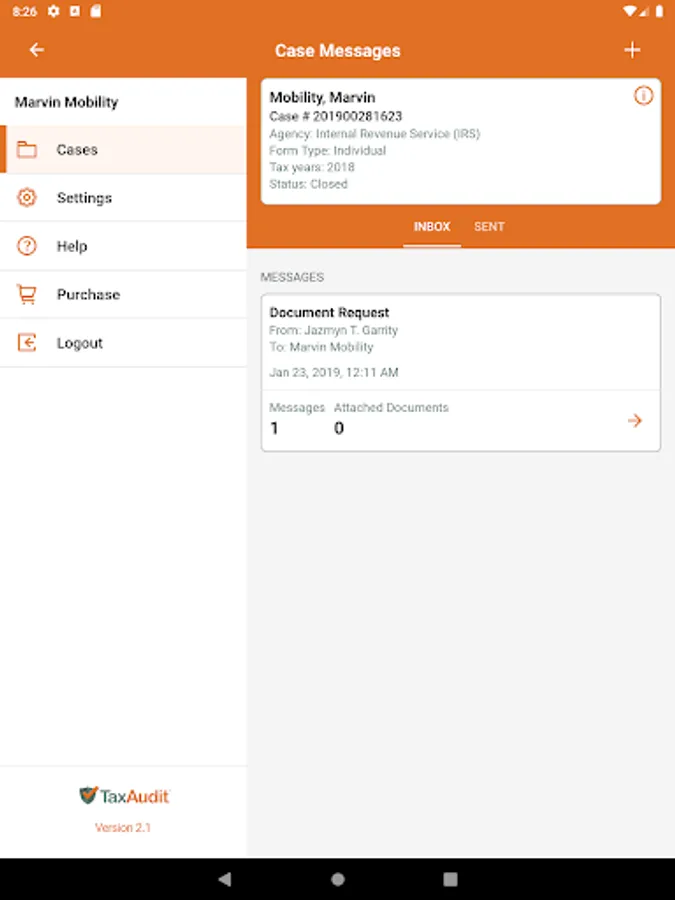Switch to the SENT tab
Viewport: 675px width, 900px height.
click(x=489, y=227)
